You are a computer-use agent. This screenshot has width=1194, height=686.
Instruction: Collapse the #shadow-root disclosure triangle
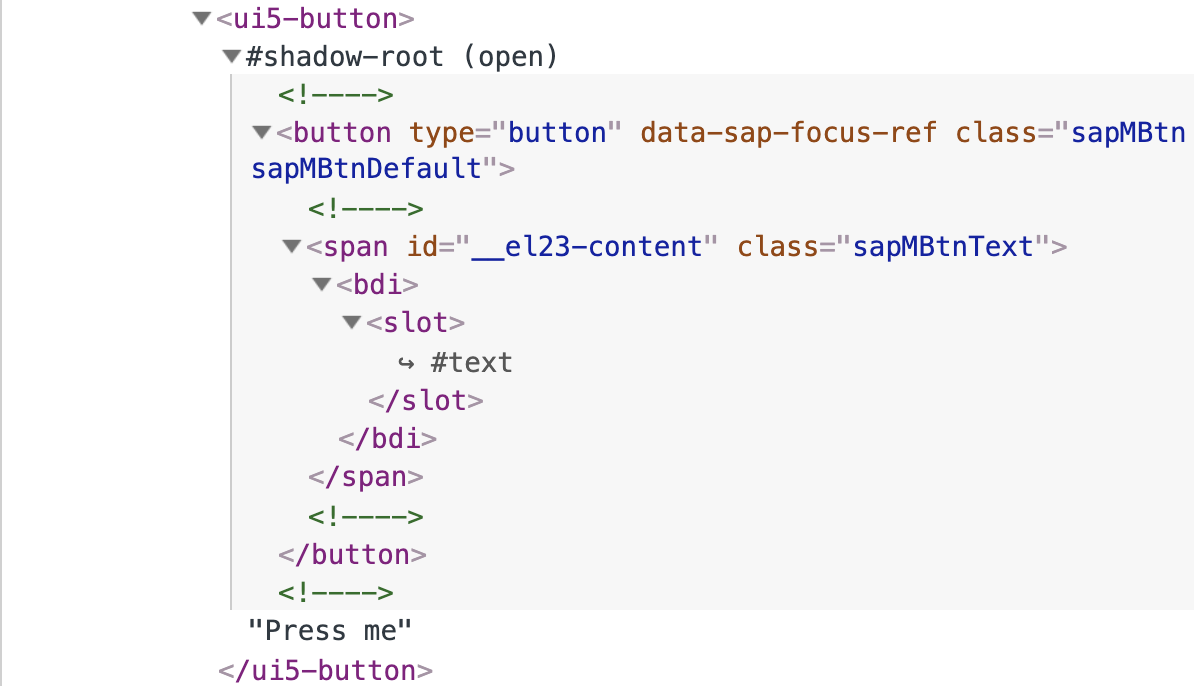coord(232,57)
